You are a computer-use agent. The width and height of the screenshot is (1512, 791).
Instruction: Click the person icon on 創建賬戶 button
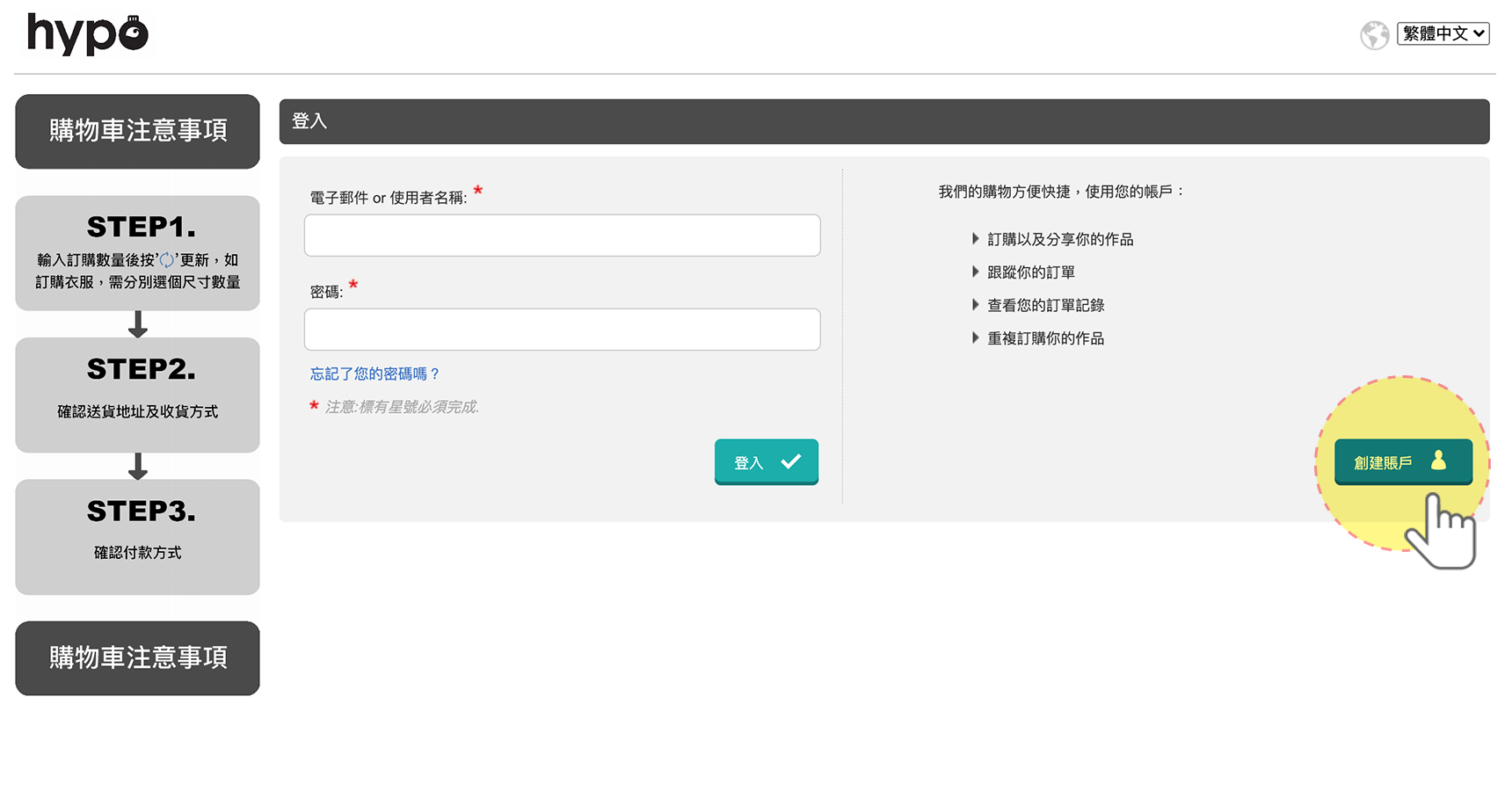[x=1438, y=461]
